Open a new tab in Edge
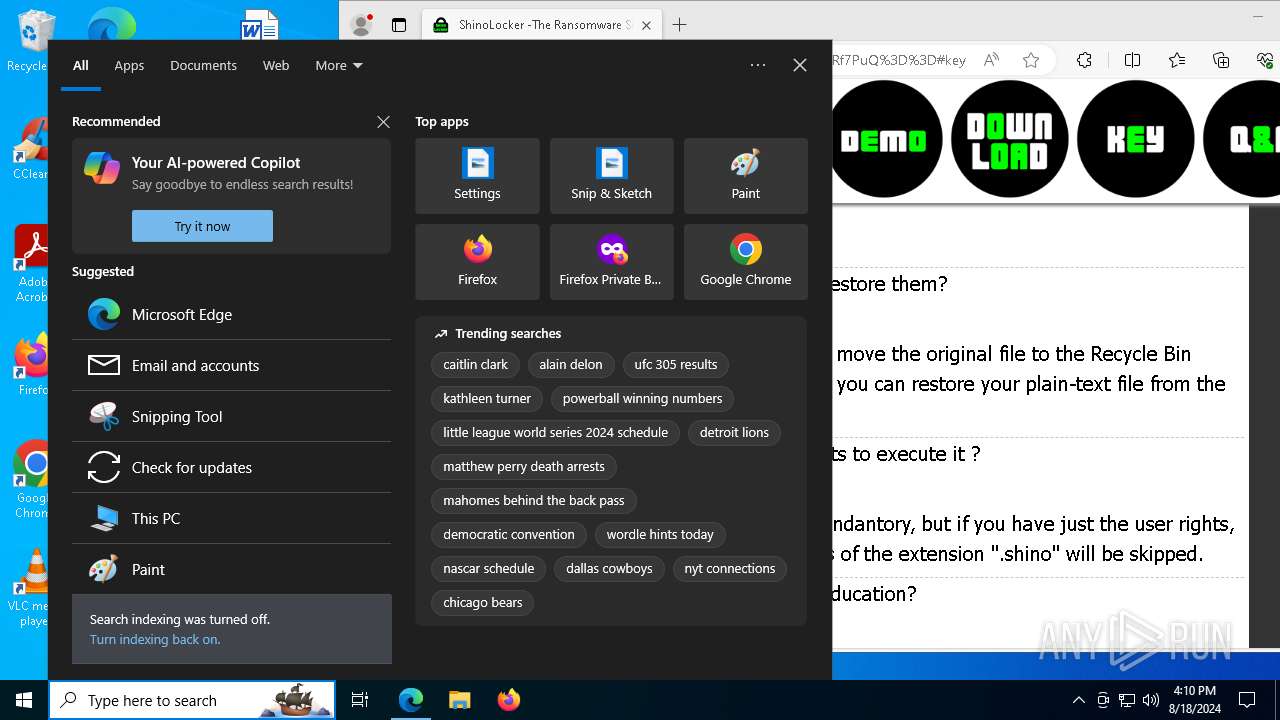Viewport: 1280px width, 720px height. pos(679,25)
